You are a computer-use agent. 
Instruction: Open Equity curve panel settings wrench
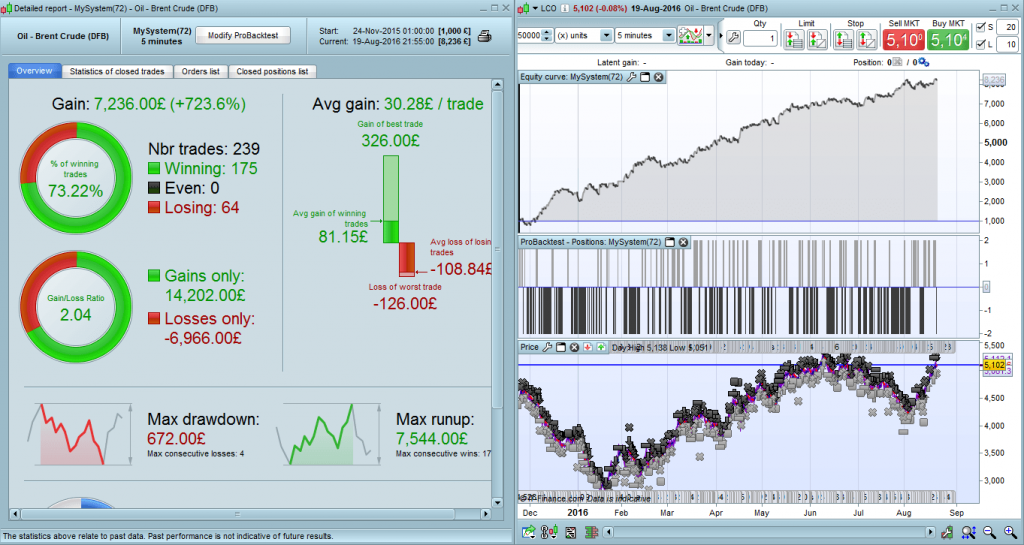[x=632, y=77]
